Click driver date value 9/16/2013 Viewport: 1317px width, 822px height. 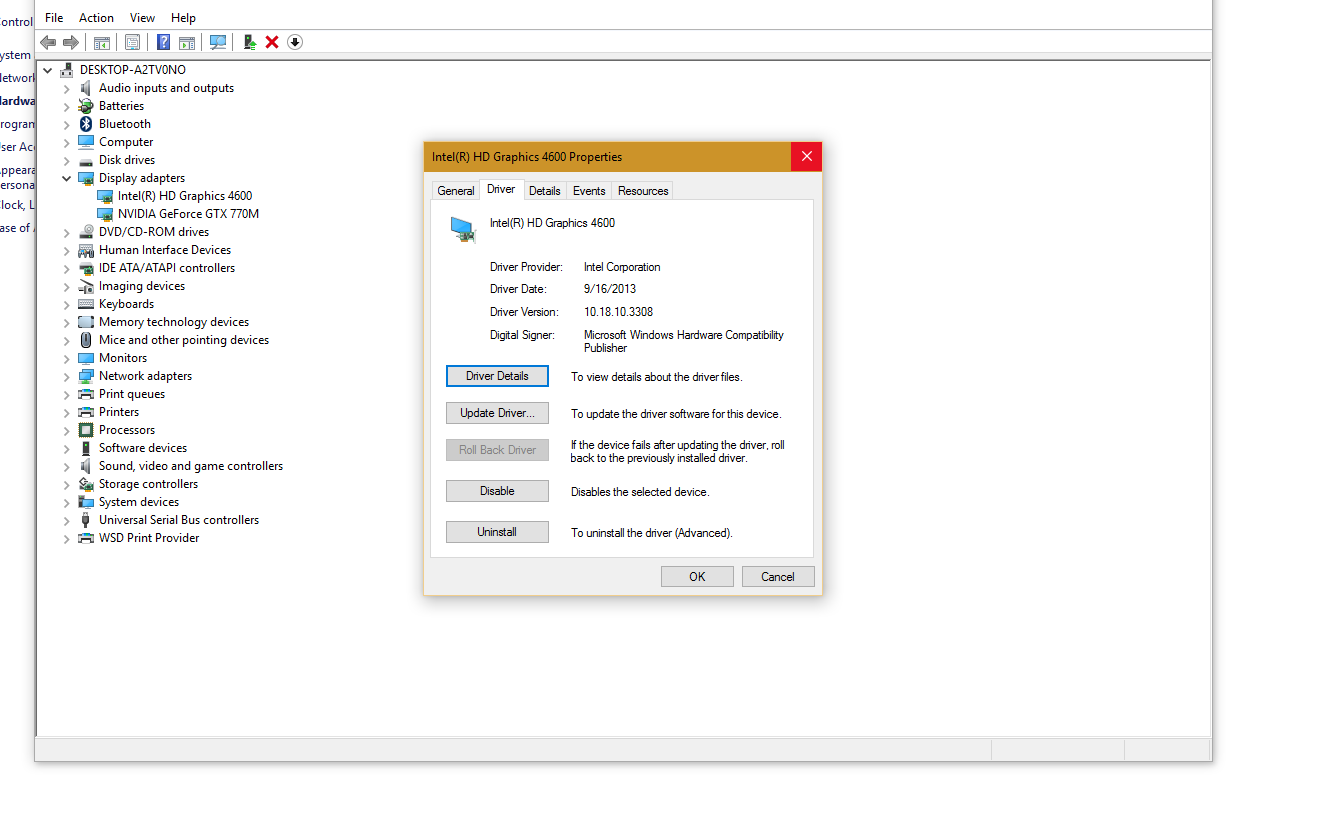click(610, 289)
